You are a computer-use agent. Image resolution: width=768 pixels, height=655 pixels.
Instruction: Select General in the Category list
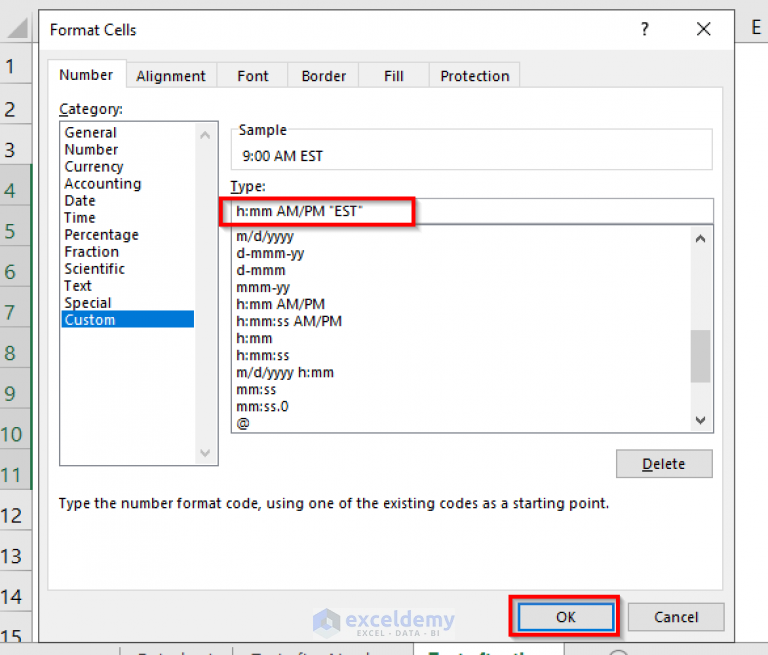click(128, 132)
